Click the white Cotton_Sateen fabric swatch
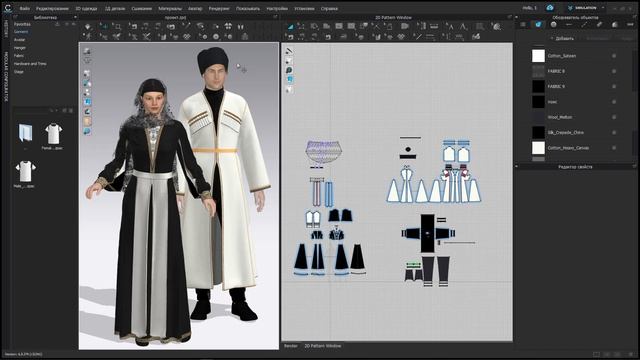Viewport: 640px width, 360px height. pos(538,56)
